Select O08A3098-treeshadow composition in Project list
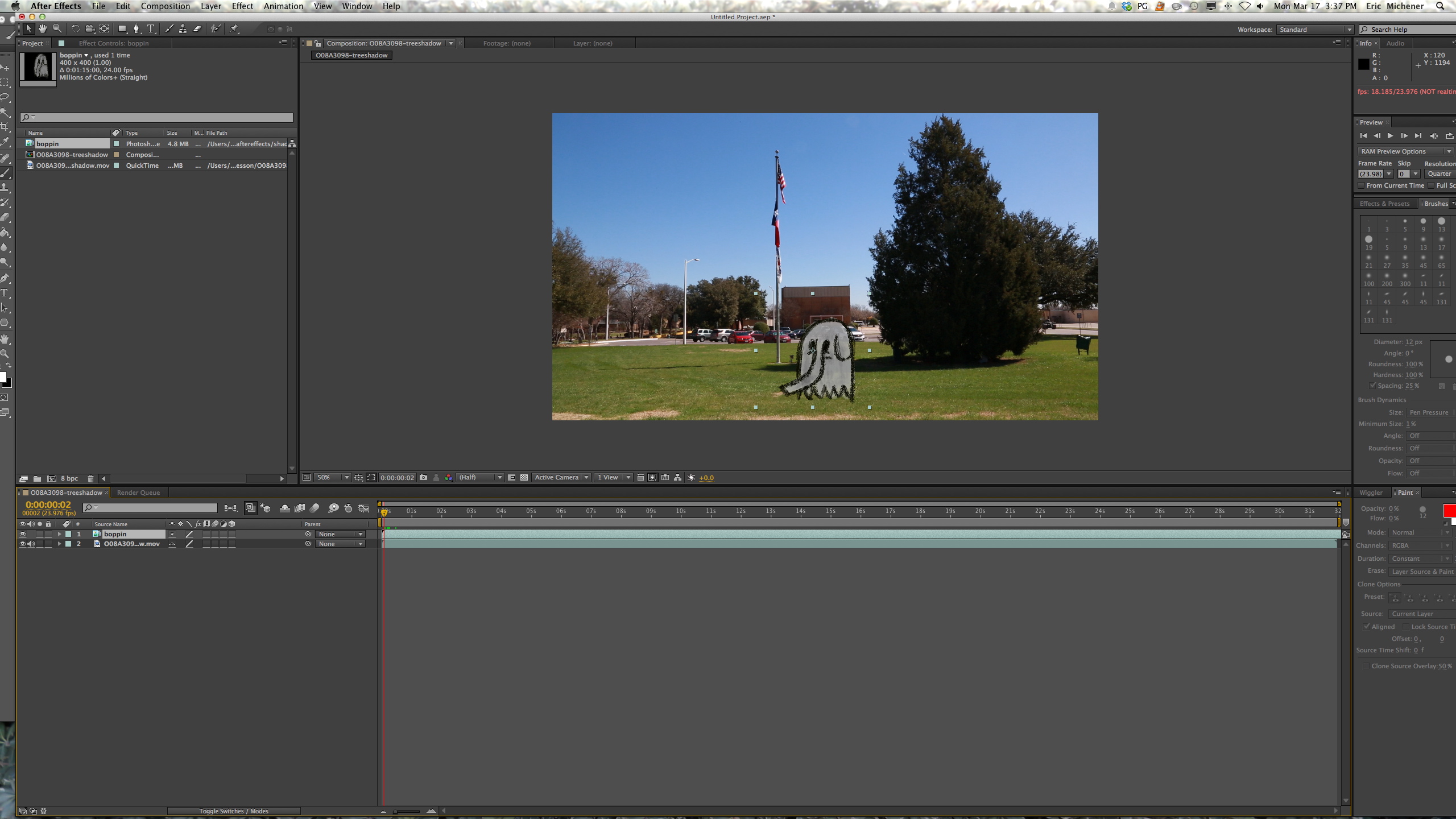The height and width of the screenshot is (819, 1456). (x=72, y=155)
